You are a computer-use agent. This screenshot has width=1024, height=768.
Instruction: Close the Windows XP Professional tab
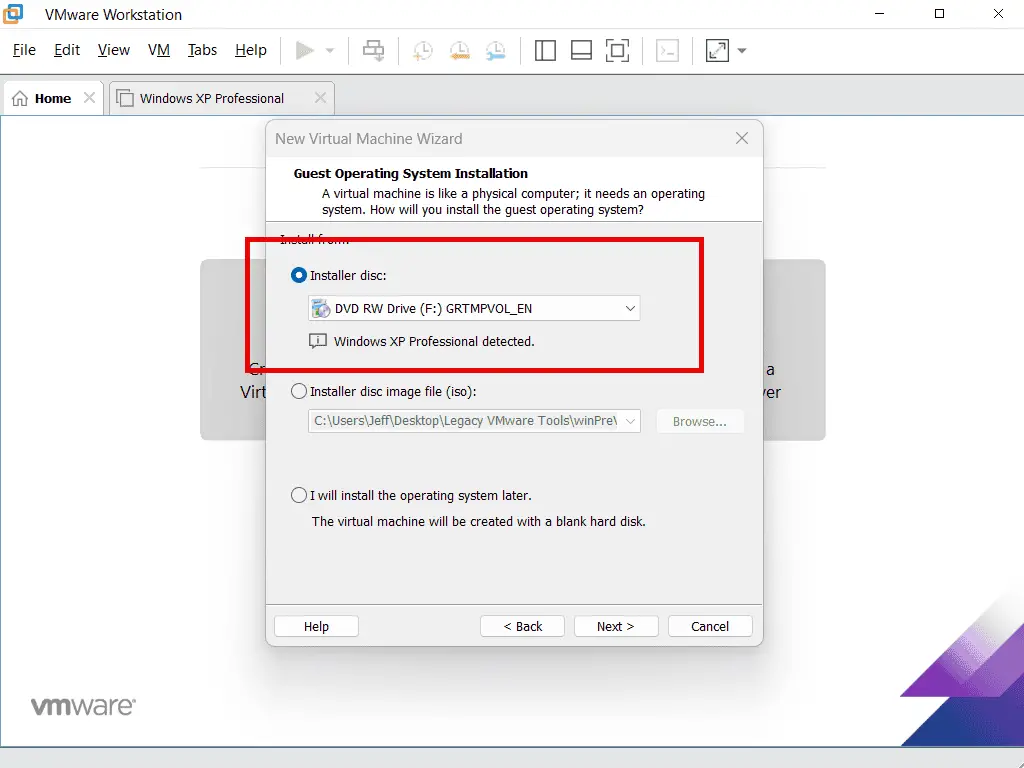coord(320,98)
